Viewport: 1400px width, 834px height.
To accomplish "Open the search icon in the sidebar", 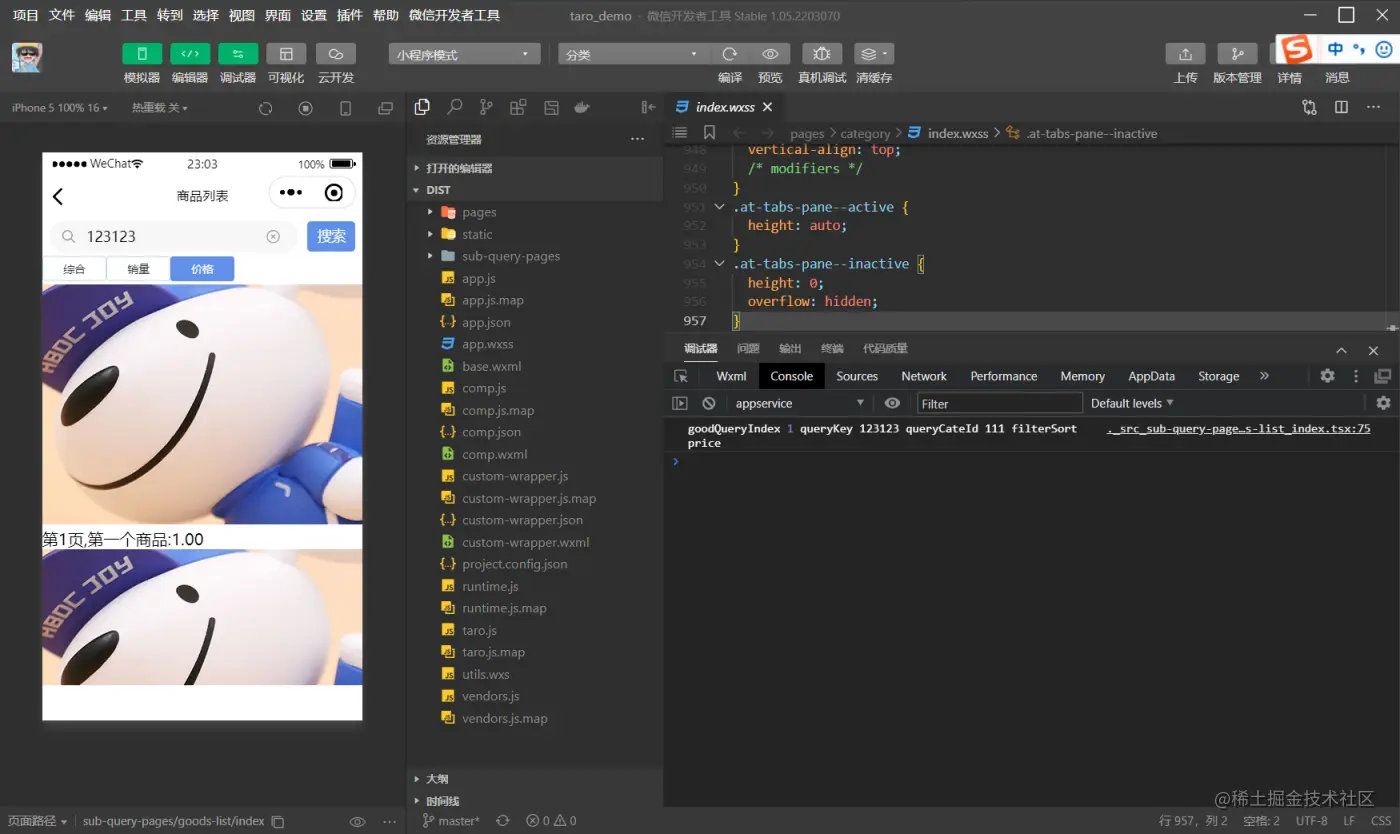I will 454,107.
